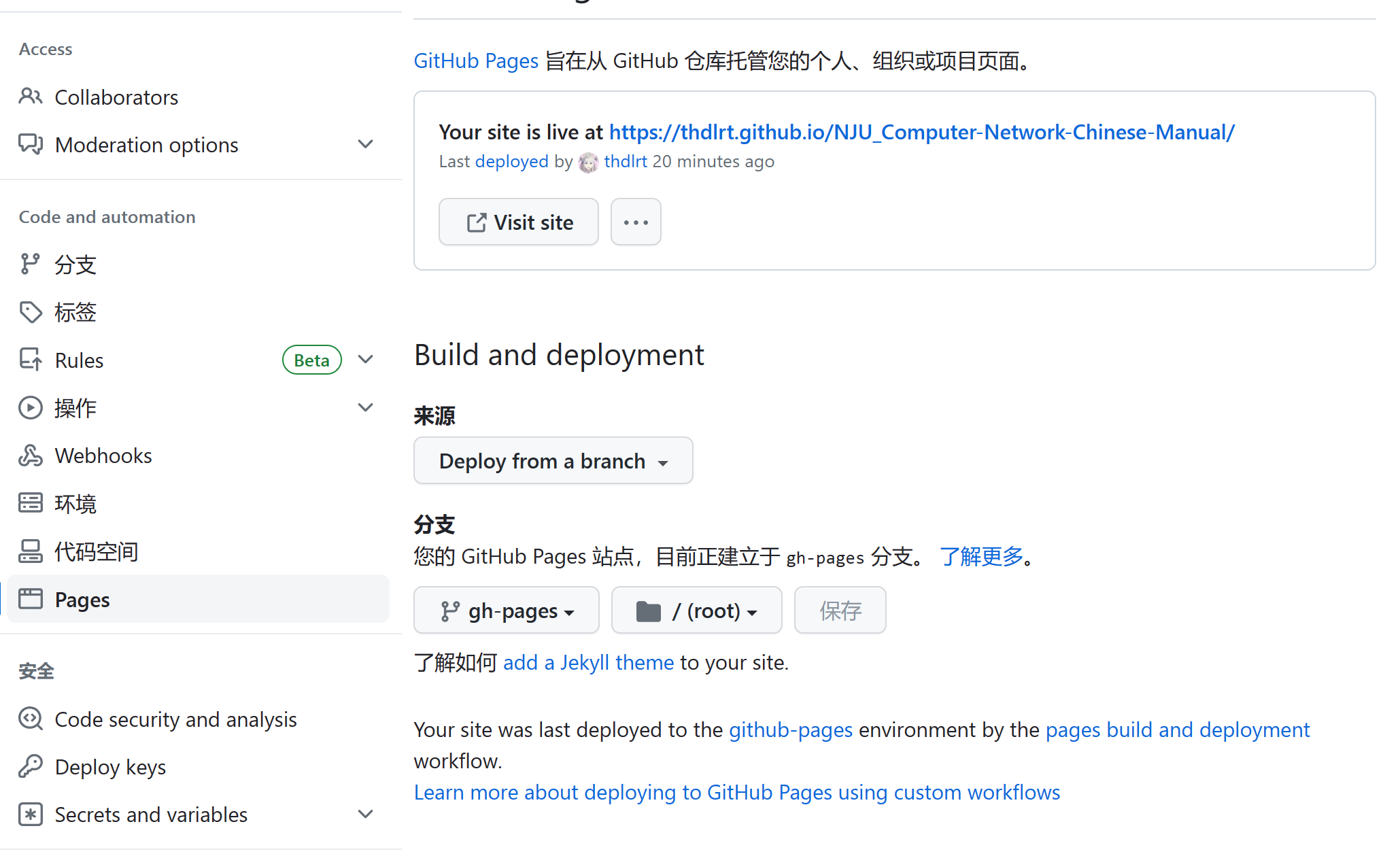Click the play icon beside 操作
This screenshot has width=1400, height=856.
point(31,408)
